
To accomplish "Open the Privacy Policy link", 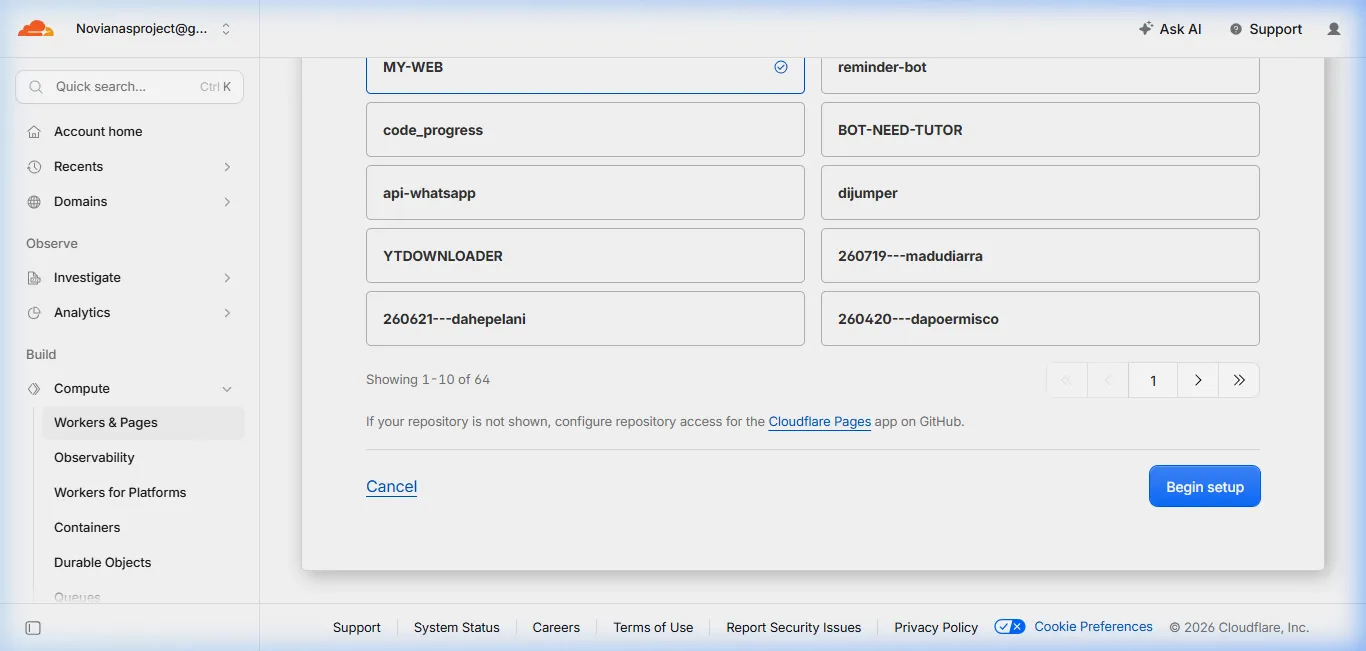I will pos(936,627).
